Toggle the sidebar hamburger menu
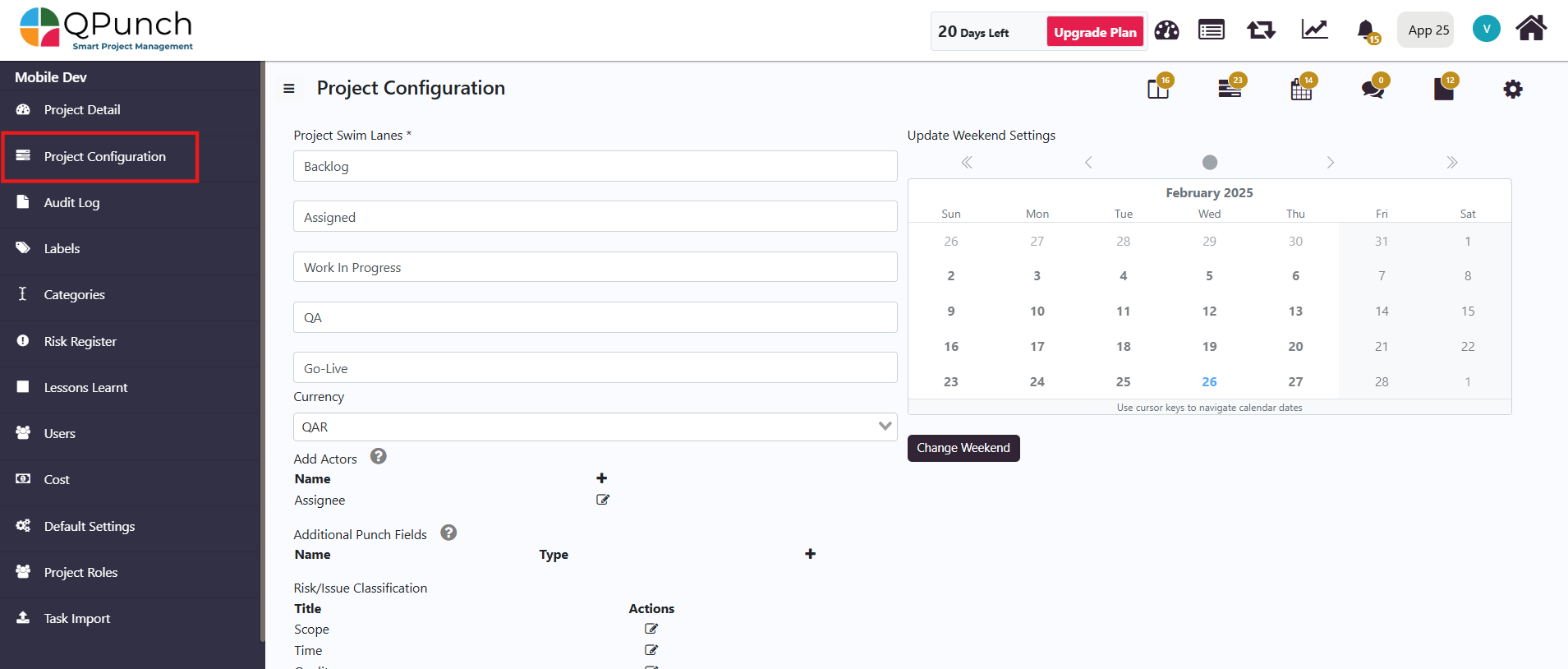 (x=289, y=89)
